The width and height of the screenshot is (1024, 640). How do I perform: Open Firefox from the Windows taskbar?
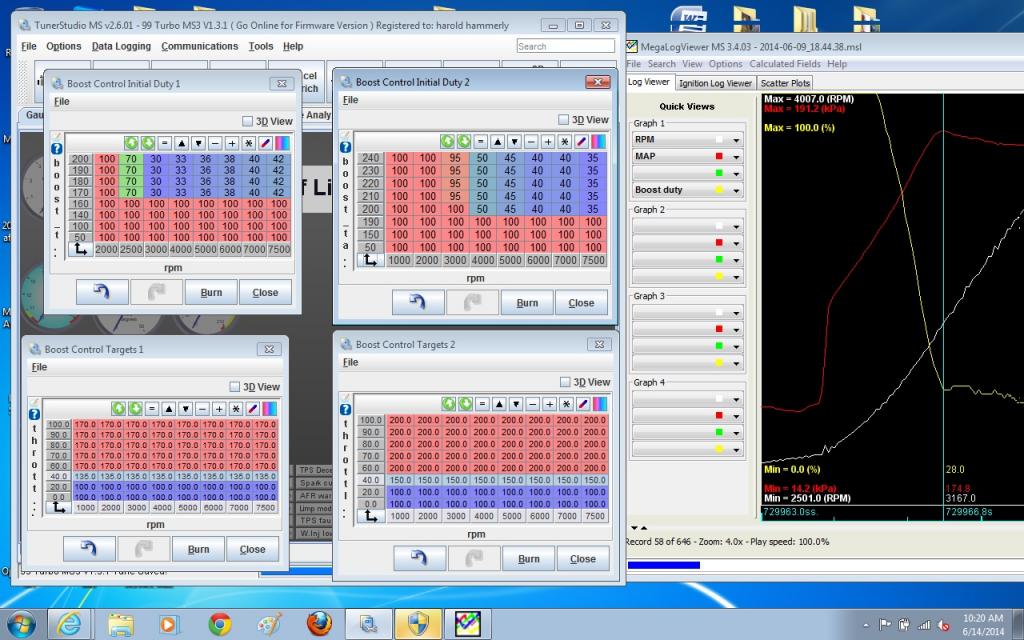click(x=319, y=624)
